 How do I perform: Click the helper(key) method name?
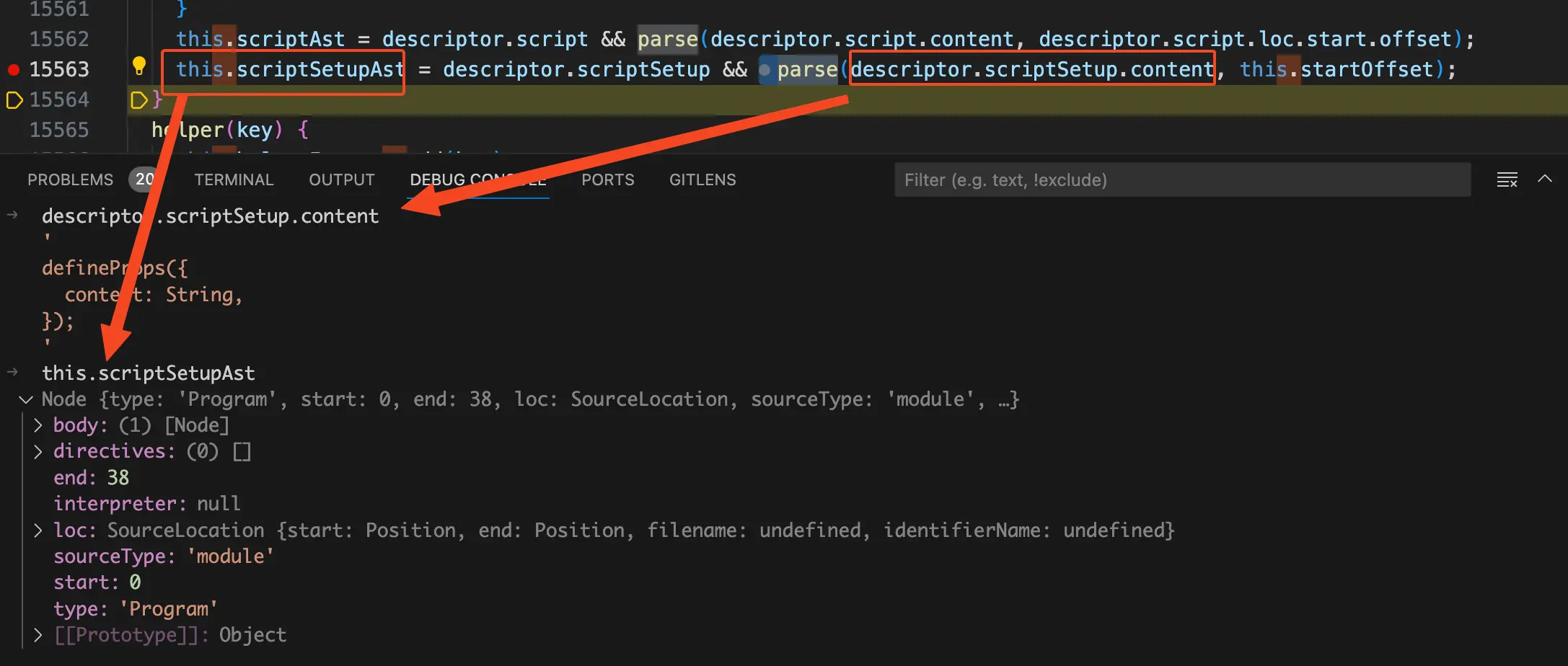[188, 130]
